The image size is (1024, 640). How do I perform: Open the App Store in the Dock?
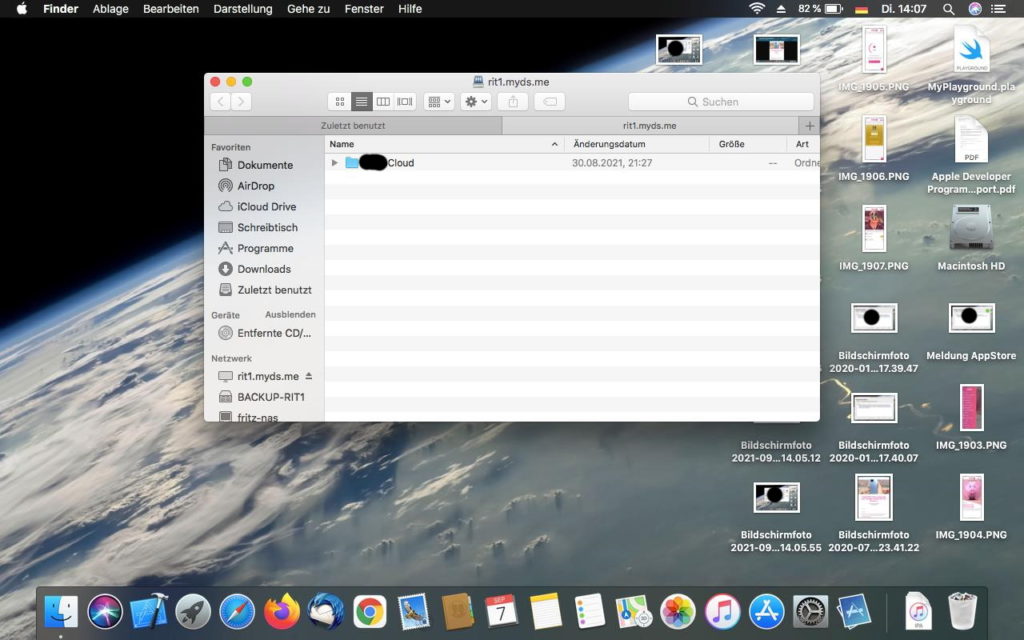tap(766, 612)
